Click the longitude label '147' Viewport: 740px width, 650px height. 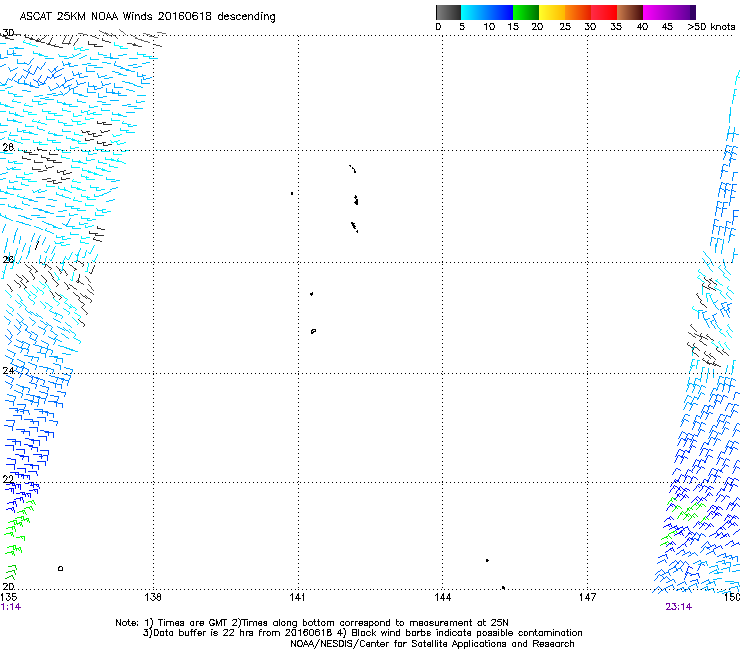coord(588,597)
